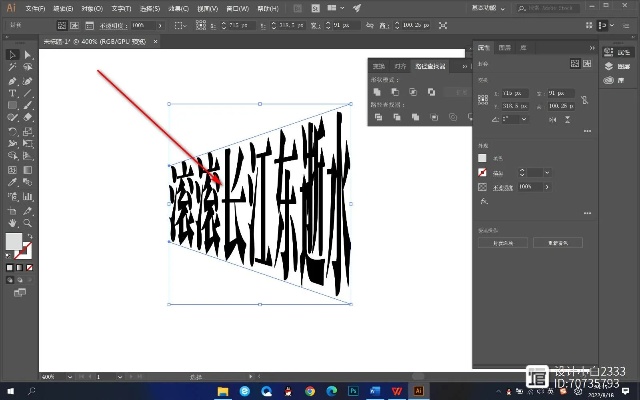Flip selection vertically in Properties panel
The height and width of the screenshot is (400, 640).
(567, 120)
